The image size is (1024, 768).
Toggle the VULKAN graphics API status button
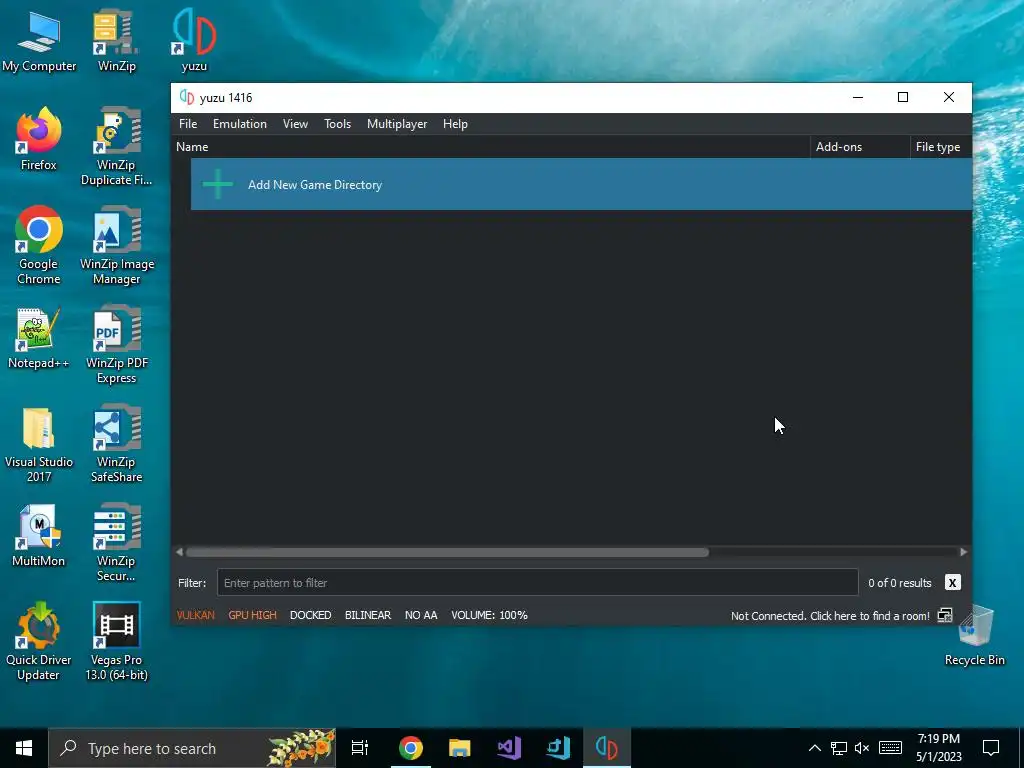pyautogui.click(x=195, y=615)
